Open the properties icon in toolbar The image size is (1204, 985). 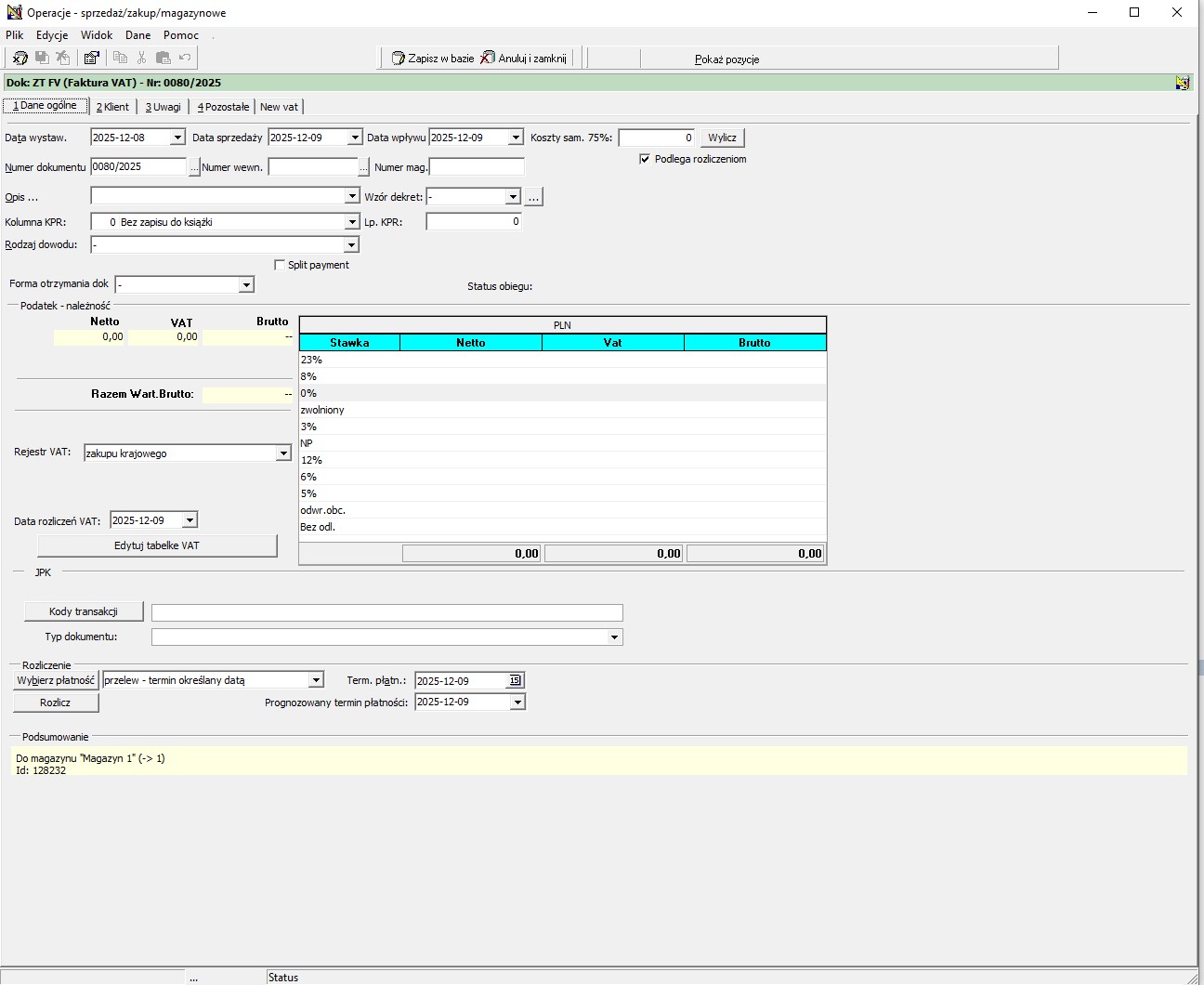coord(91,58)
